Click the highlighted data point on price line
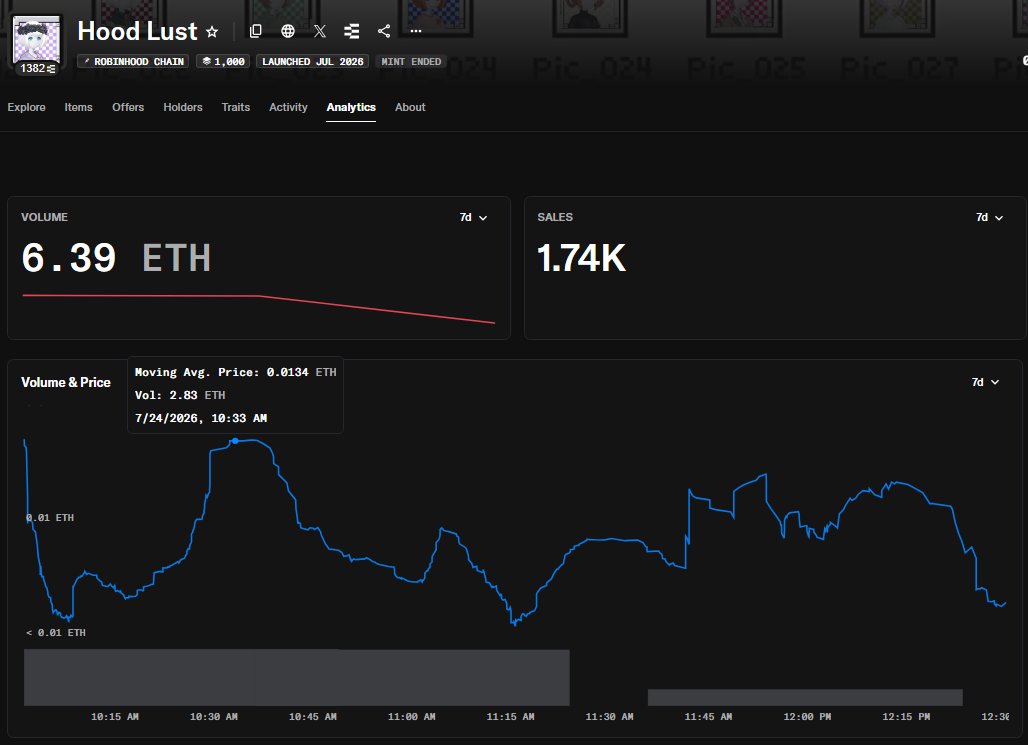This screenshot has height=745, width=1028. (235, 441)
